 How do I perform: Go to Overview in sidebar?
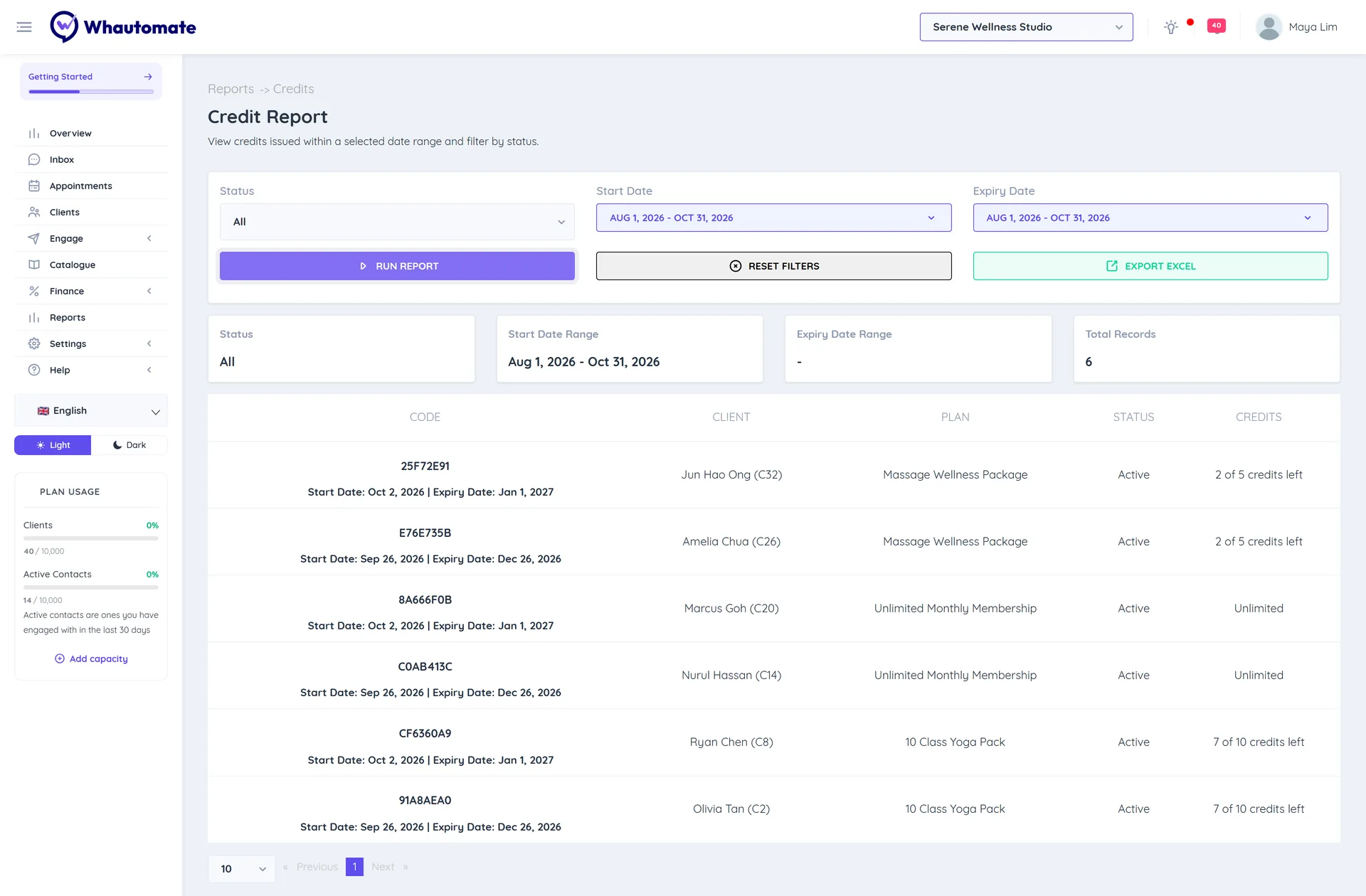[x=70, y=134]
